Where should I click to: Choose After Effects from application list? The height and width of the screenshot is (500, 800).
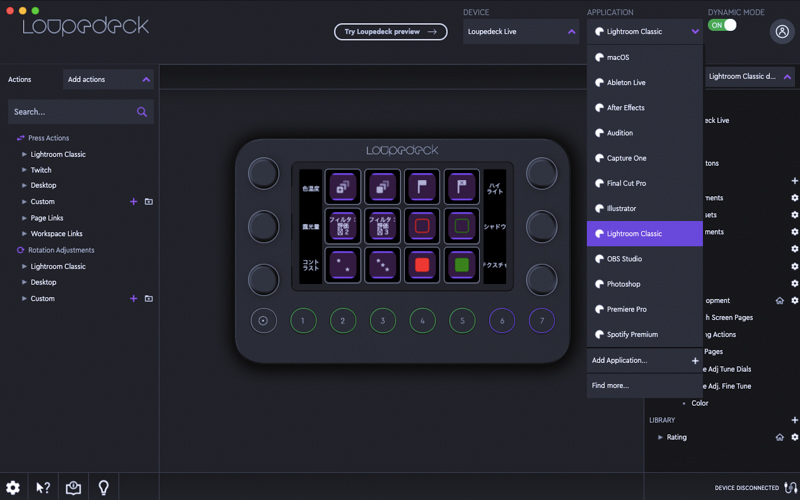coord(645,108)
